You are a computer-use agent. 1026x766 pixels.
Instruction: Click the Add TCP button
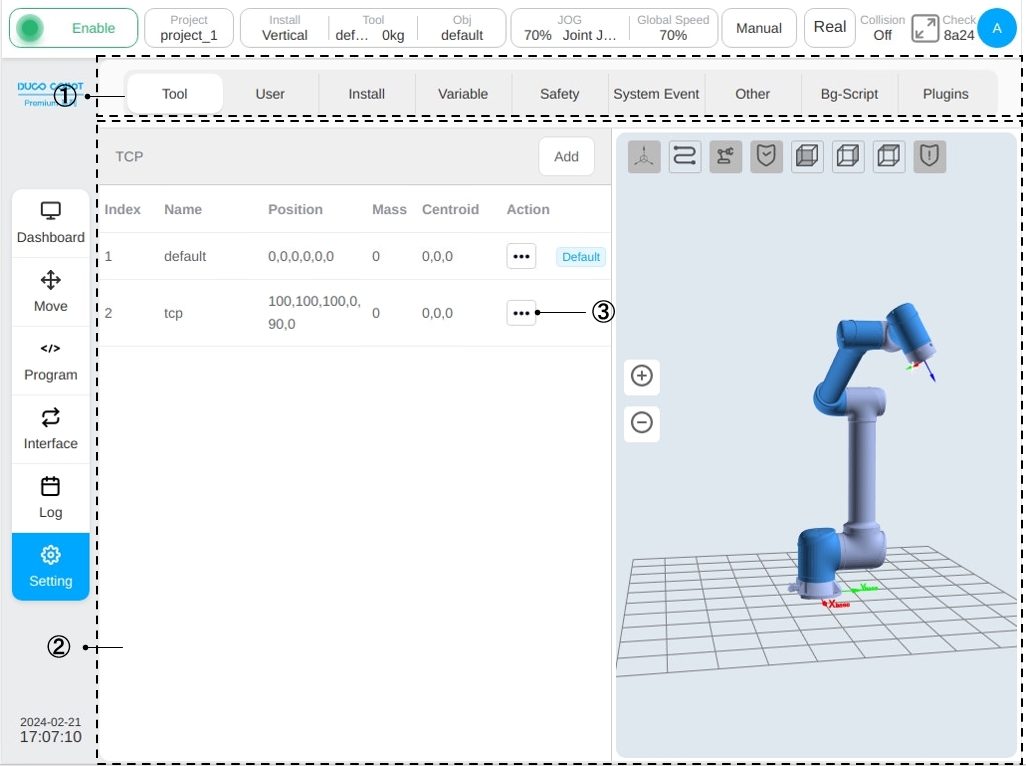coord(566,156)
